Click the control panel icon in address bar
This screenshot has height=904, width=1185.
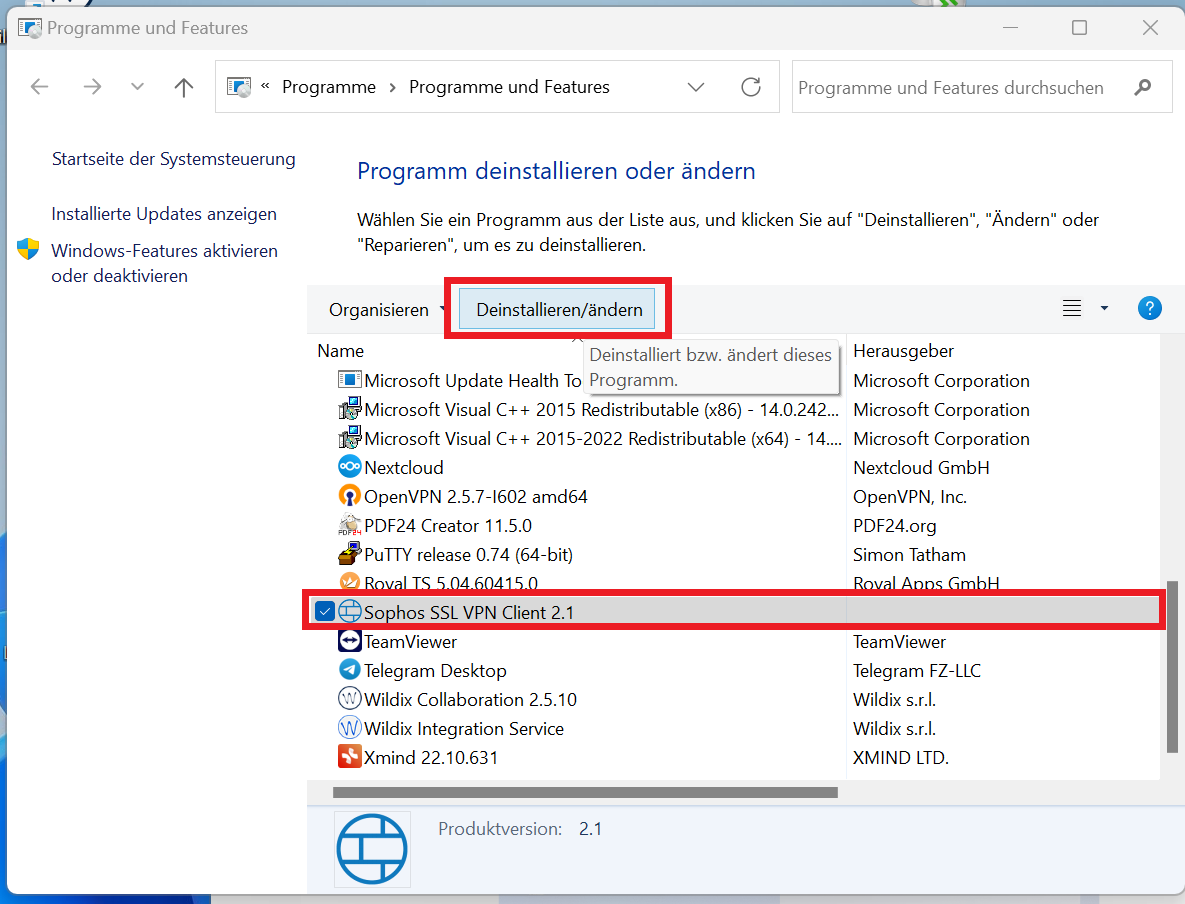(239, 87)
